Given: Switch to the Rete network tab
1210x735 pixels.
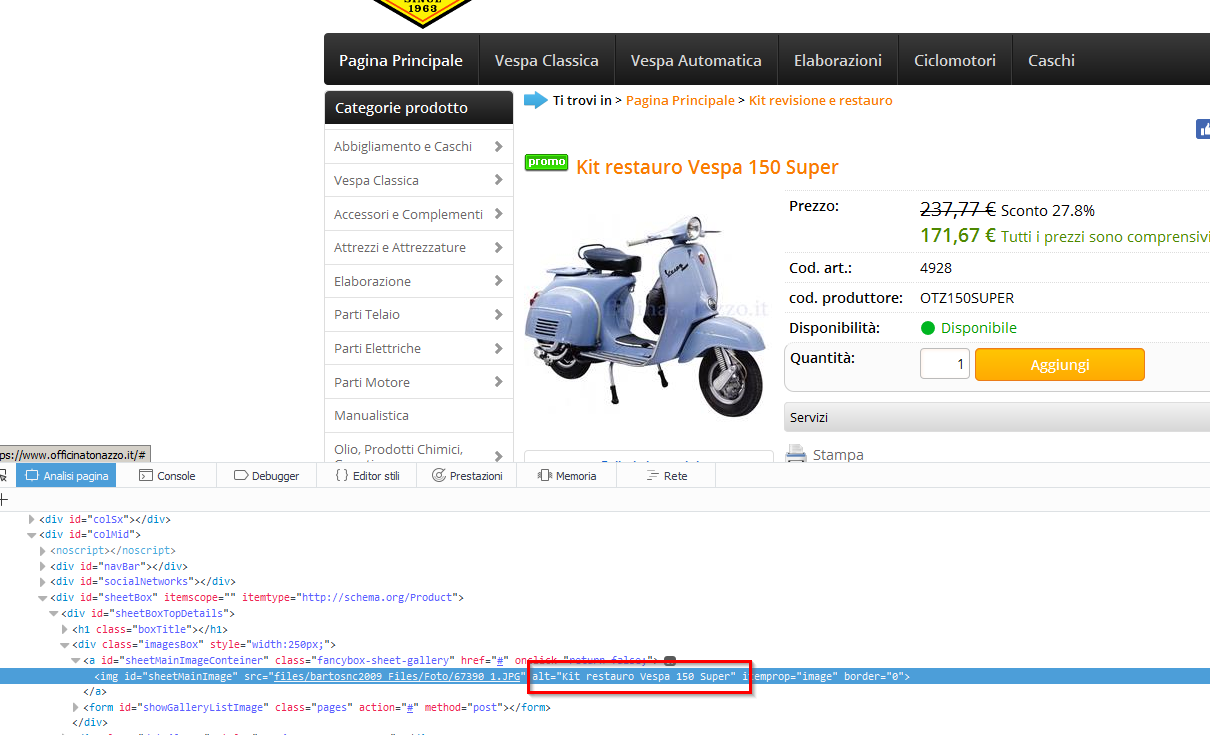Looking at the screenshot, I should tap(667, 476).
